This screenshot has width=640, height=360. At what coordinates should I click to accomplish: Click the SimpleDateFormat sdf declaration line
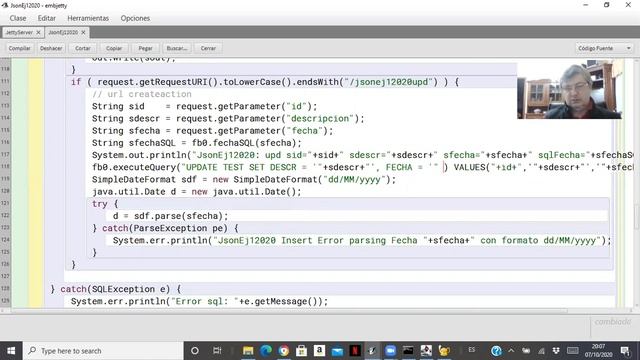[244, 180]
